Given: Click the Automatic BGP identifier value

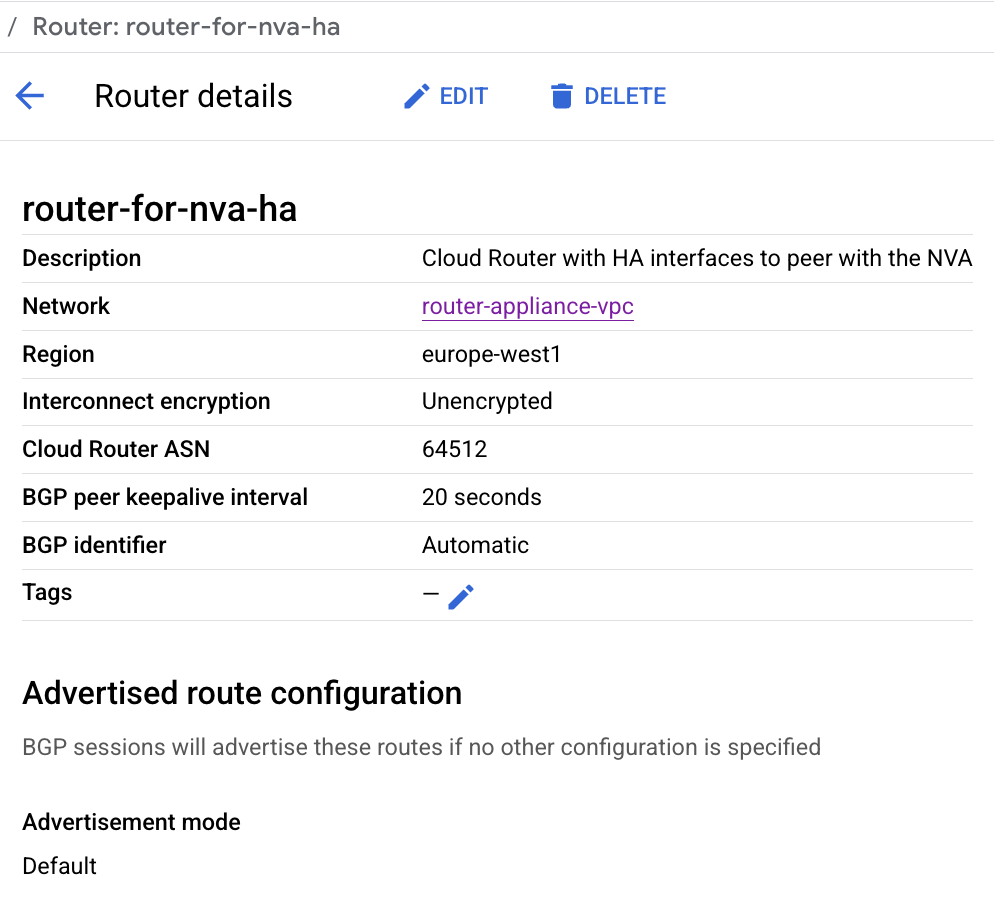Looking at the screenshot, I should coord(475,545).
